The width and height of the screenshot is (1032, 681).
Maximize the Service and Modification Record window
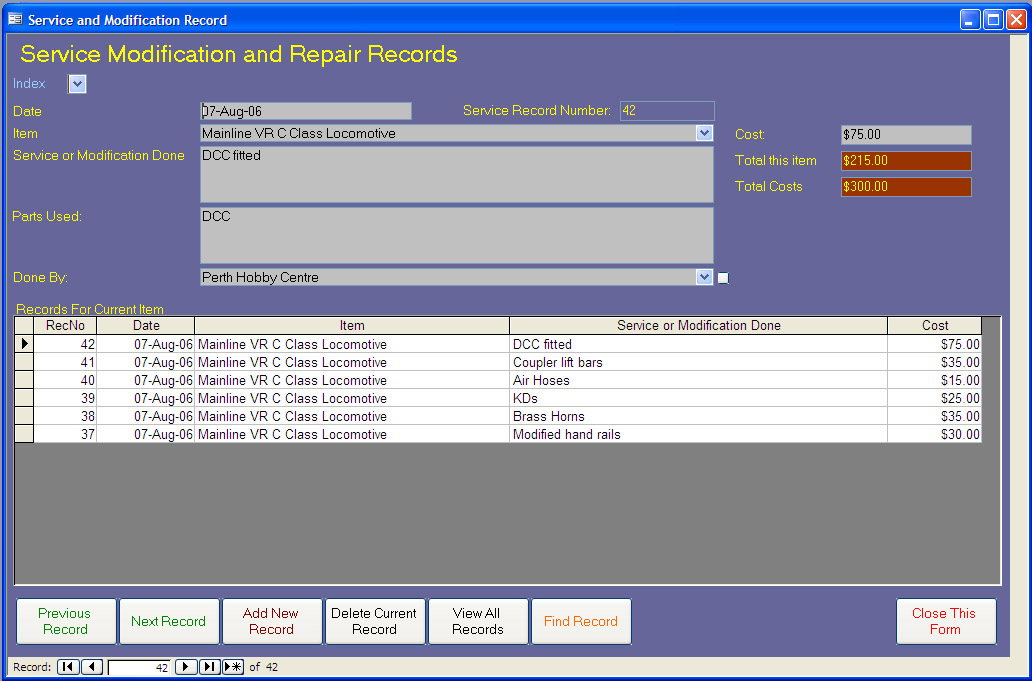click(993, 20)
